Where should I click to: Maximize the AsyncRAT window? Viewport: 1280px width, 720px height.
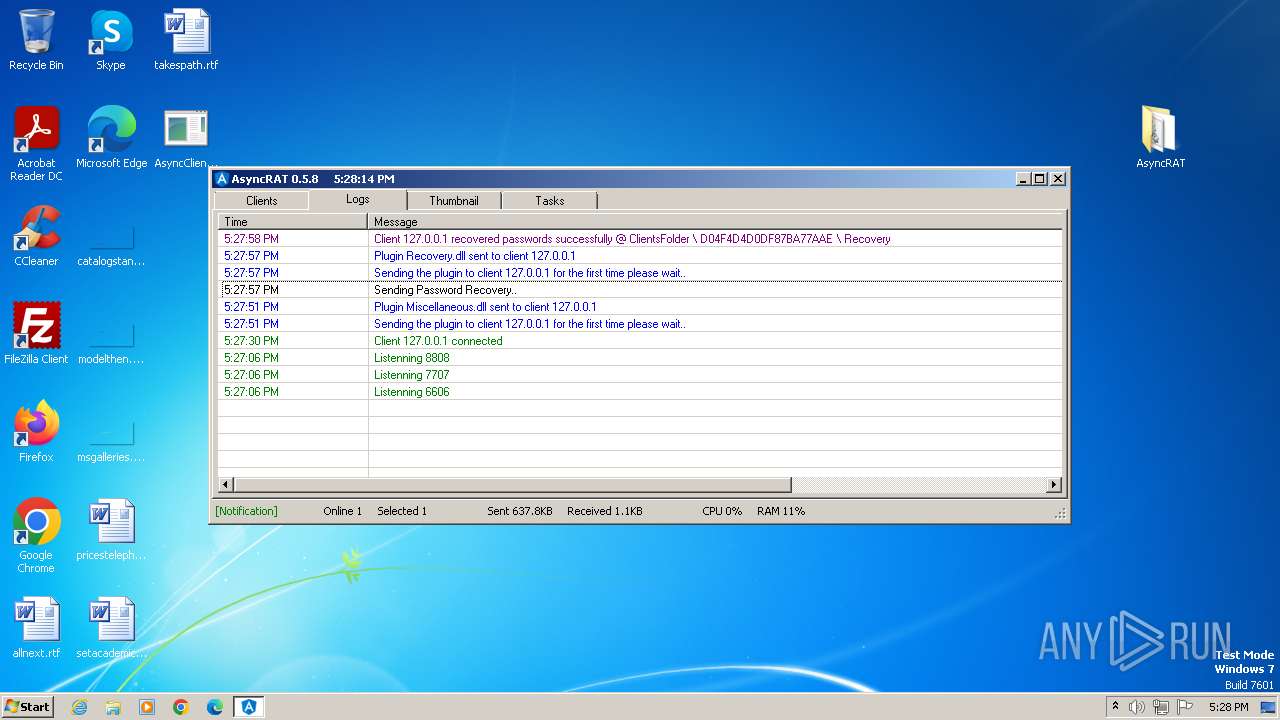[x=1040, y=179]
